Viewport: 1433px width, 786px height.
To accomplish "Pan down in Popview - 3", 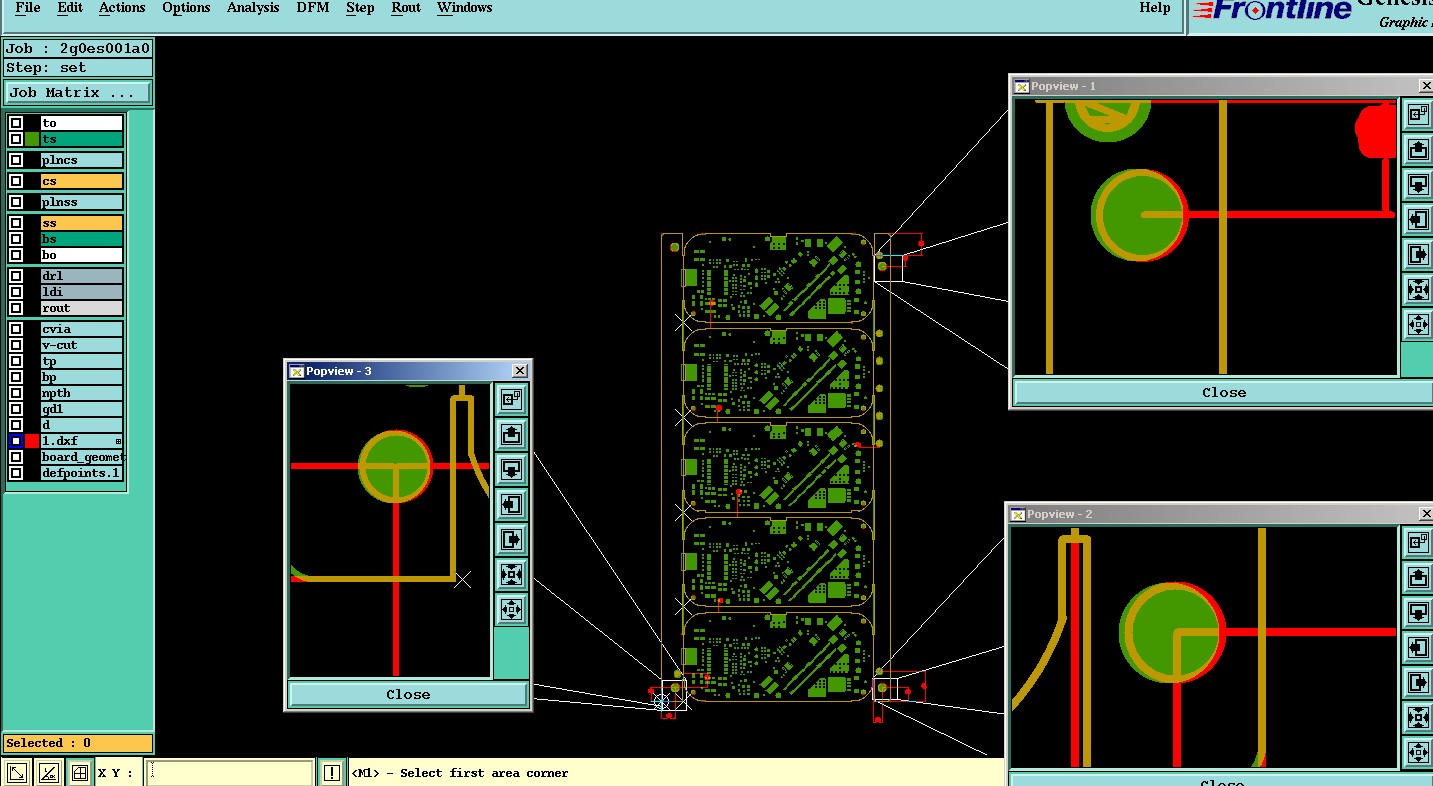I will (x=511, y=470).
